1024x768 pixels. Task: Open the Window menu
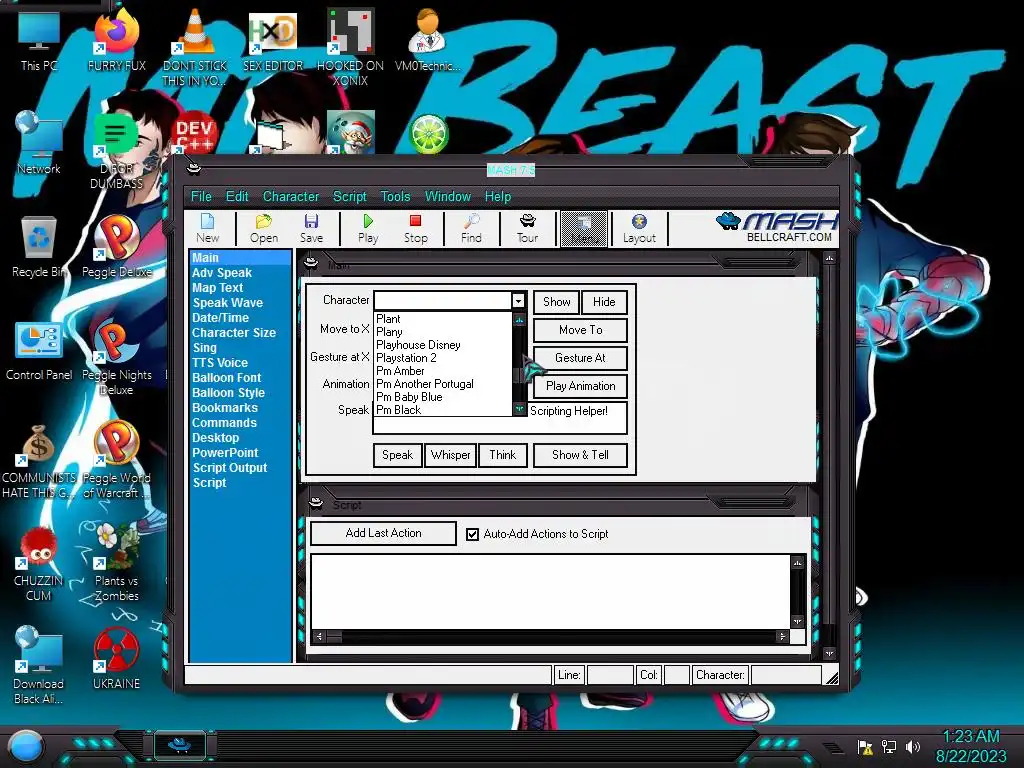pos(447,197)
